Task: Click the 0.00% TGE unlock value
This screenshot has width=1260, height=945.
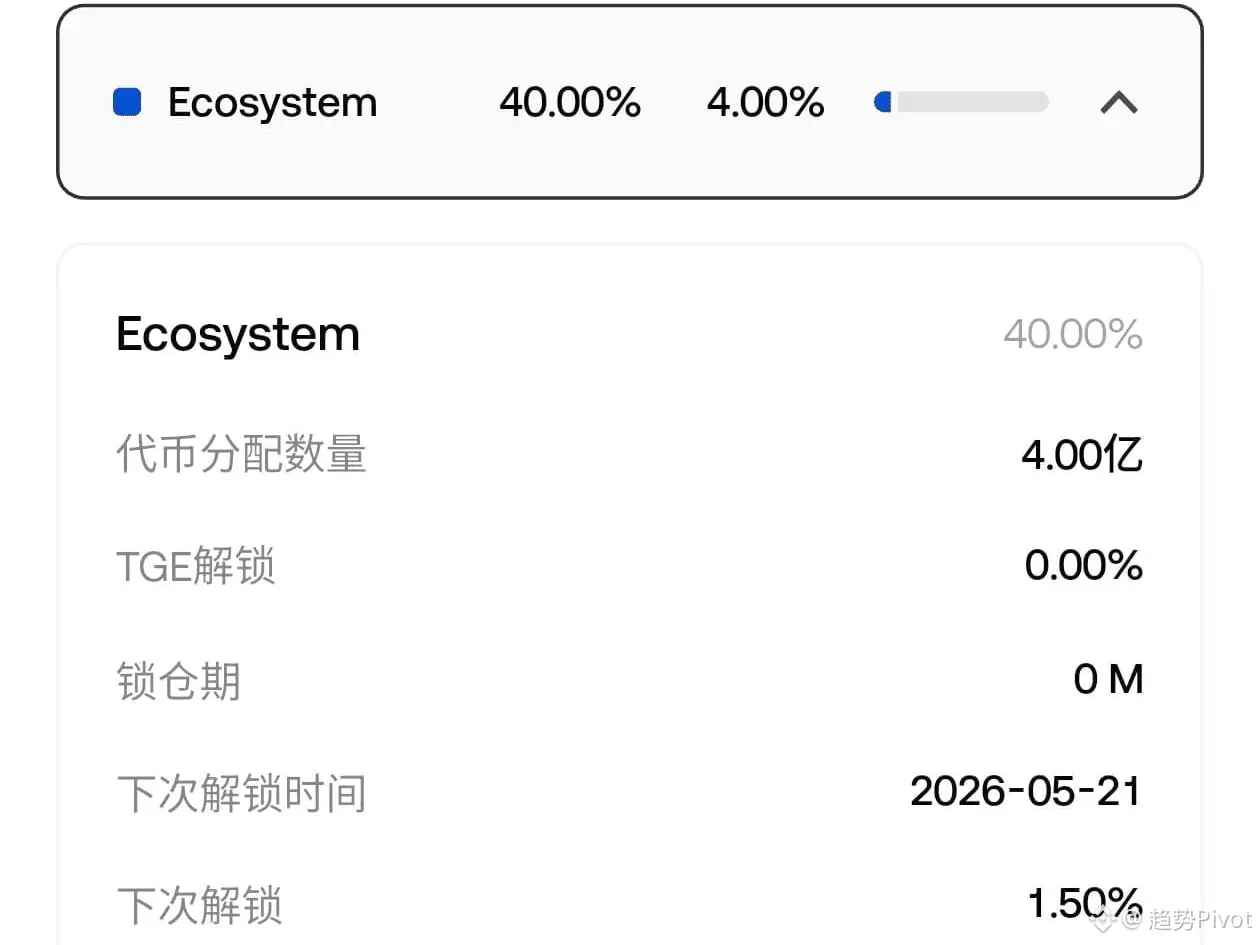Action: point(1083,567)
